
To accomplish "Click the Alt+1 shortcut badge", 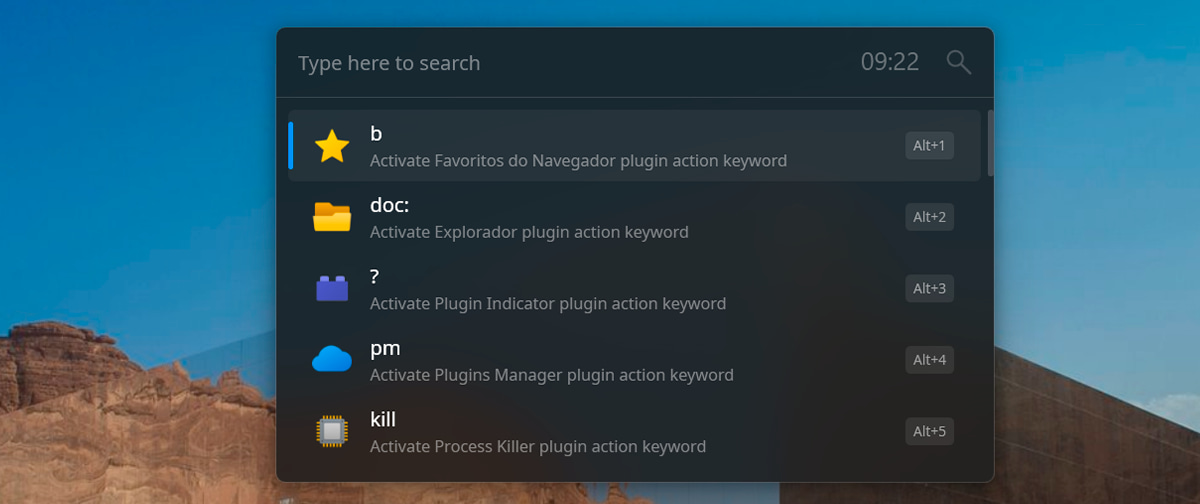I will [x=930, y=146].
